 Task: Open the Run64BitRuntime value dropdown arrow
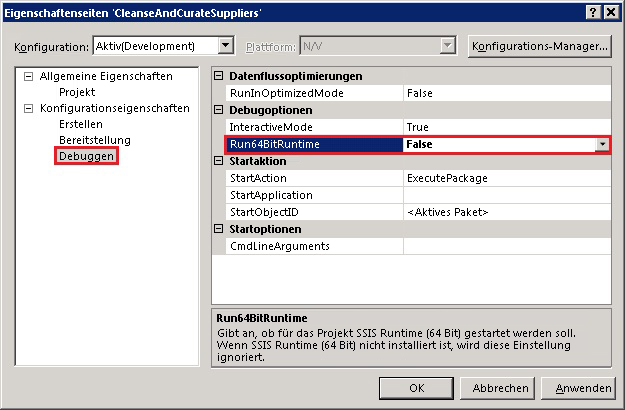point(602,144)
